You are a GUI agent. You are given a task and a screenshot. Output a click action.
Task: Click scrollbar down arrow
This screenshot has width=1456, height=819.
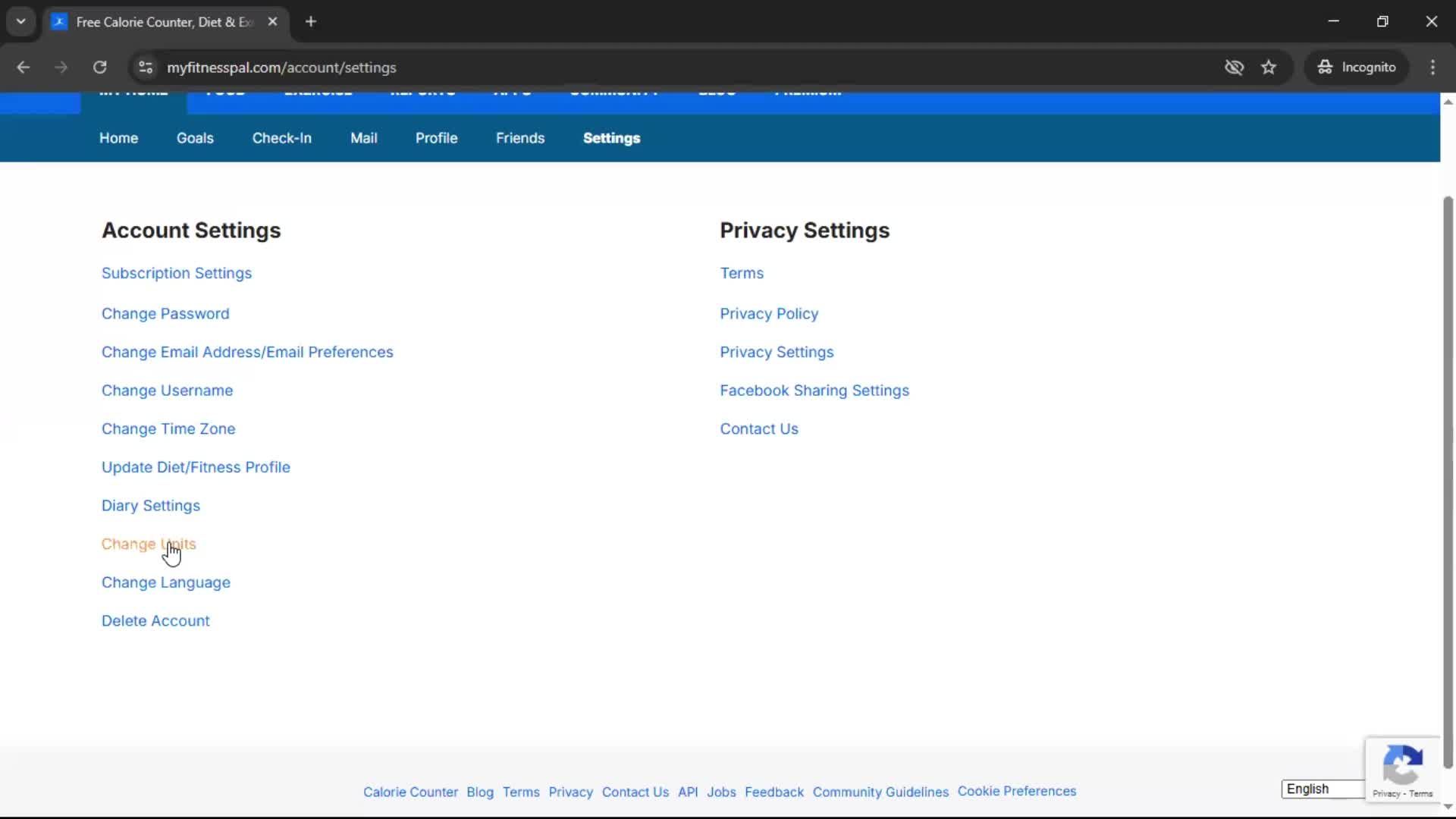[1448, 807]
